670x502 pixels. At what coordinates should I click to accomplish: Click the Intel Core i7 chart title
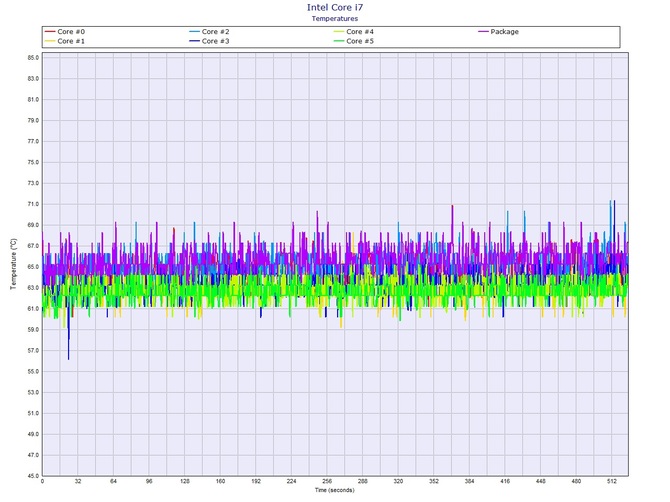click(335, 7)
